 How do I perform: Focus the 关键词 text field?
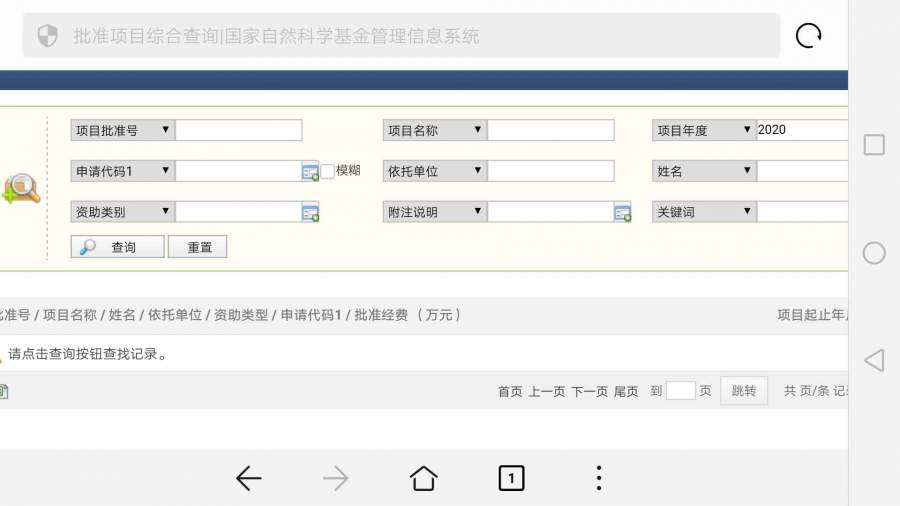[x=802, y=212]
